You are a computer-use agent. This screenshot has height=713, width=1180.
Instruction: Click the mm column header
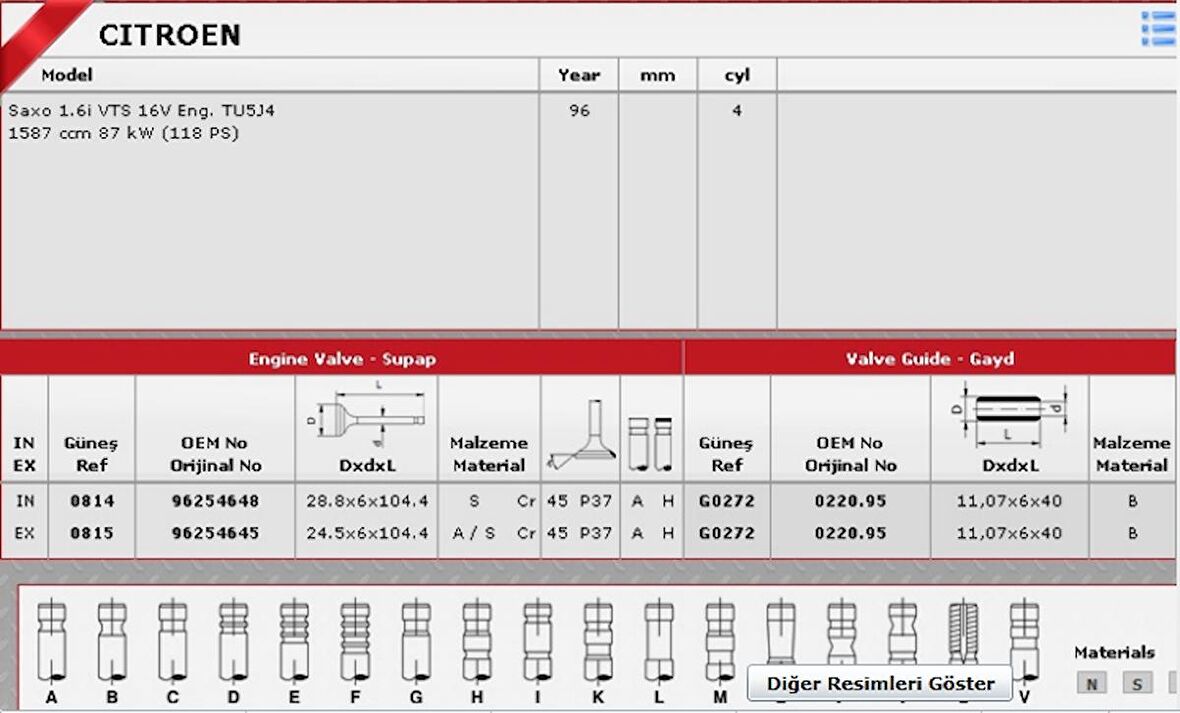(x=658, y=76)
